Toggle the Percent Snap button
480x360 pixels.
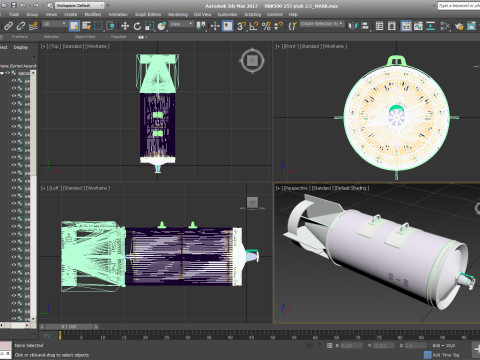tap(266, 26)
